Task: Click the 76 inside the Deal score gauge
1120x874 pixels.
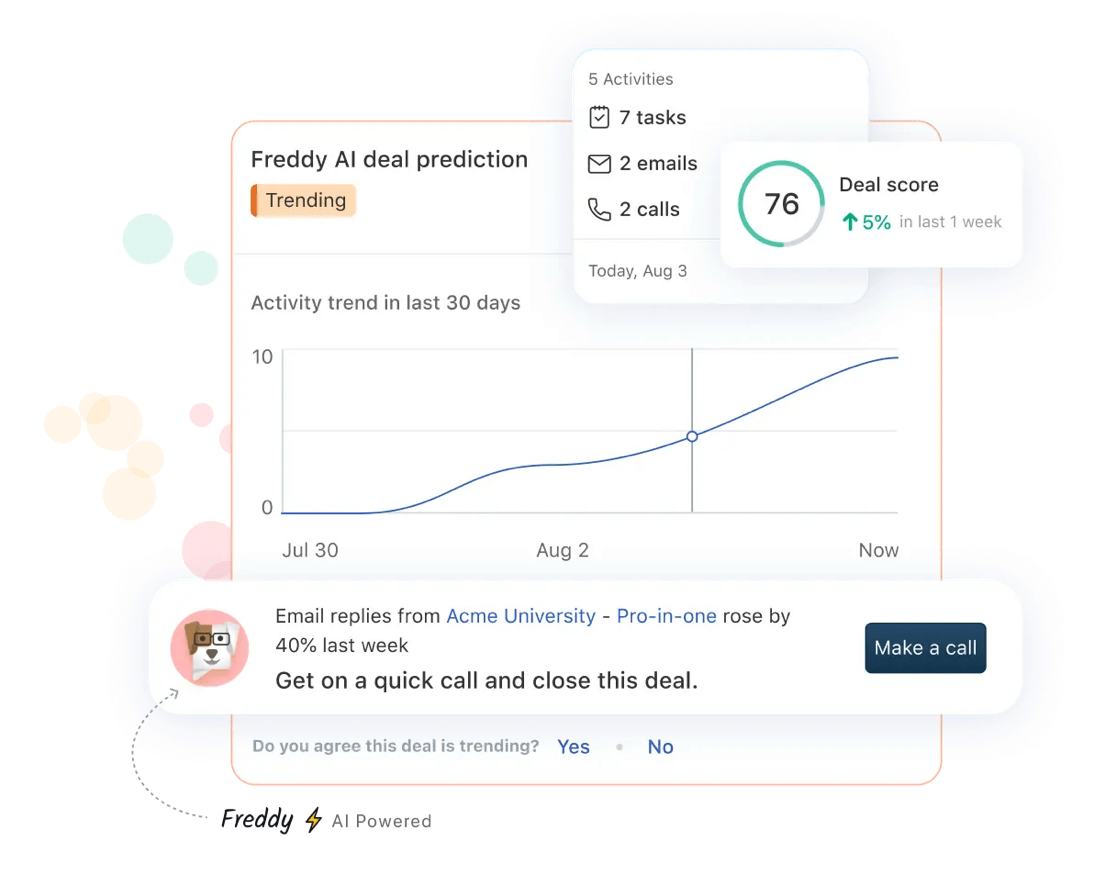Action: pyautogui.click(x=780, y=204)
